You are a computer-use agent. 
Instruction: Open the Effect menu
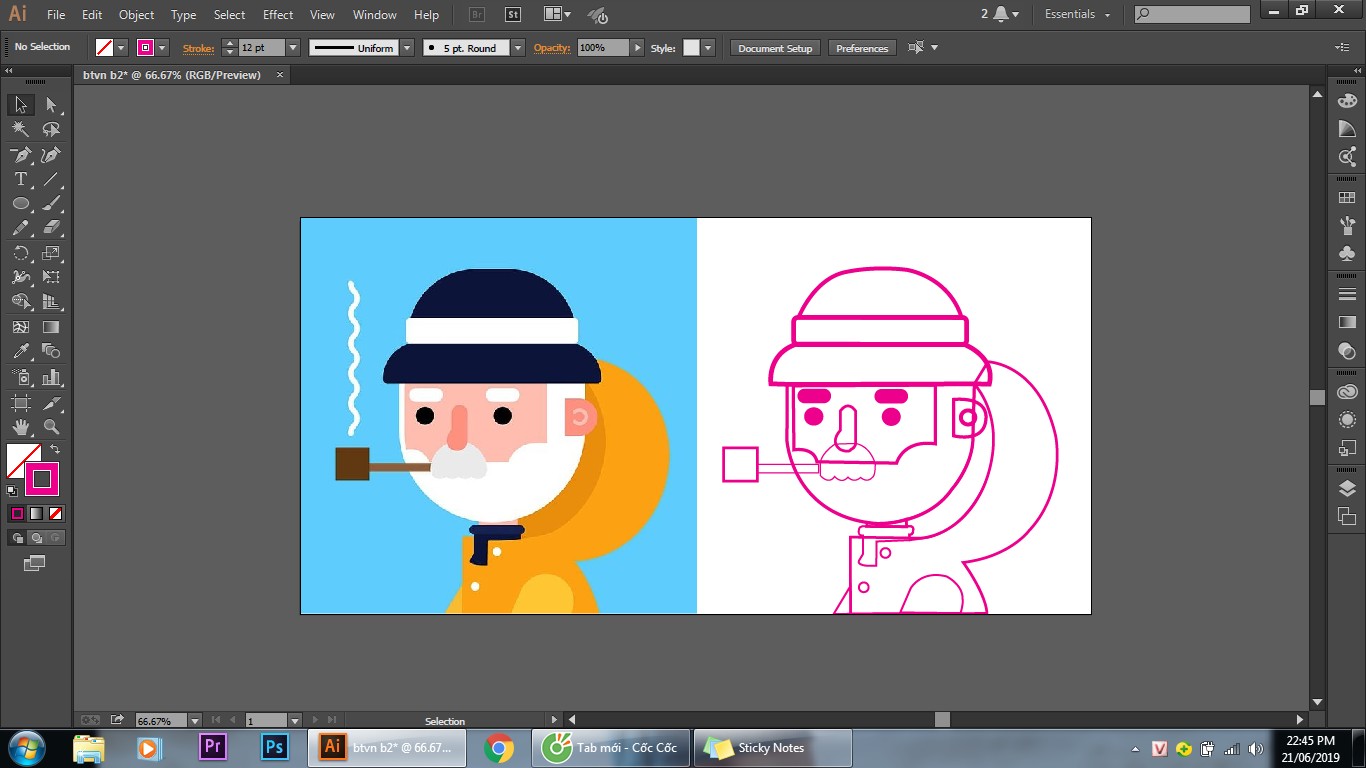coord(278,15)
